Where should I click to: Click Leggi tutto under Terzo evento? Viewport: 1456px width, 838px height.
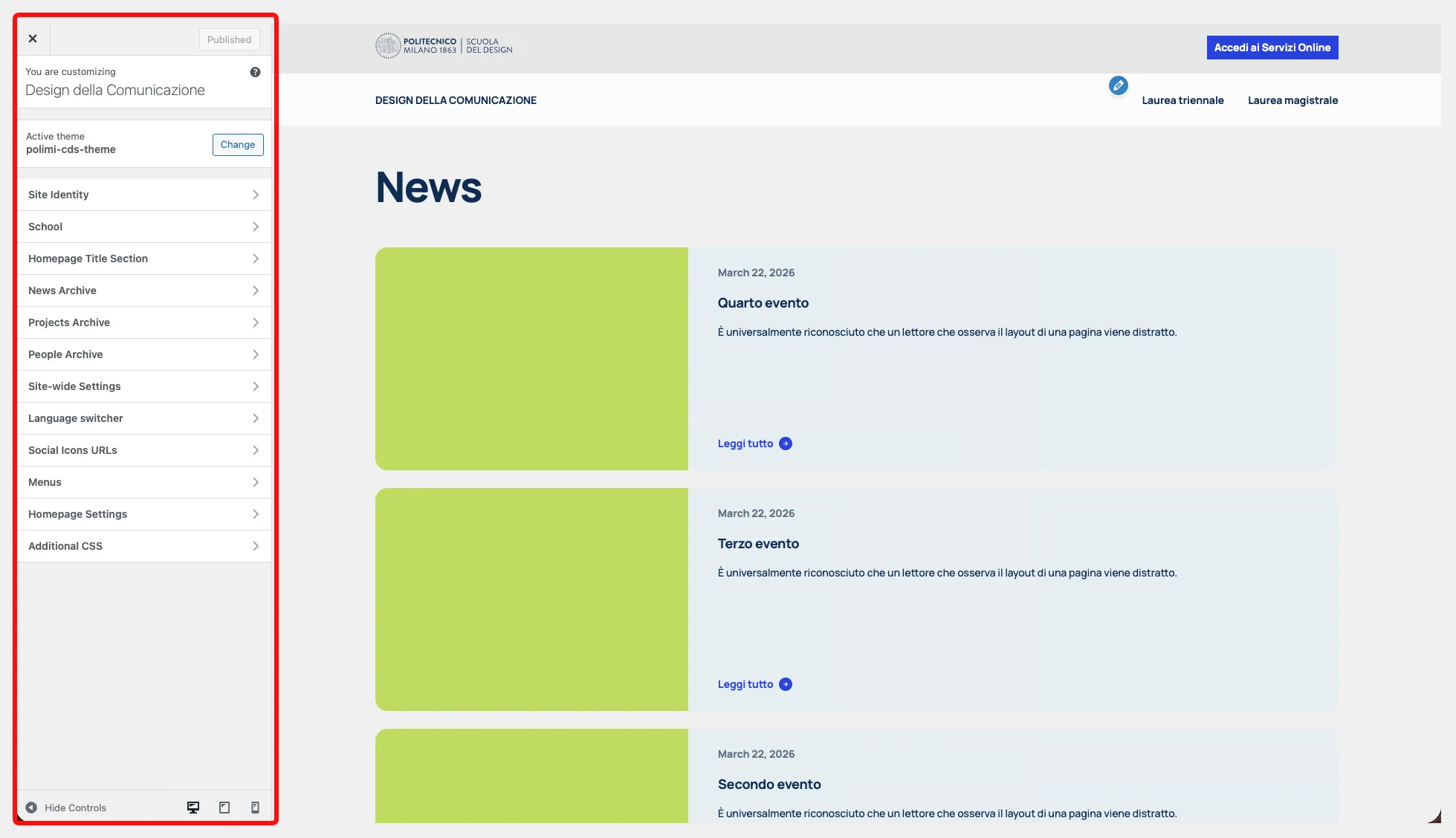pyautogui.click(x=745, y=684)
